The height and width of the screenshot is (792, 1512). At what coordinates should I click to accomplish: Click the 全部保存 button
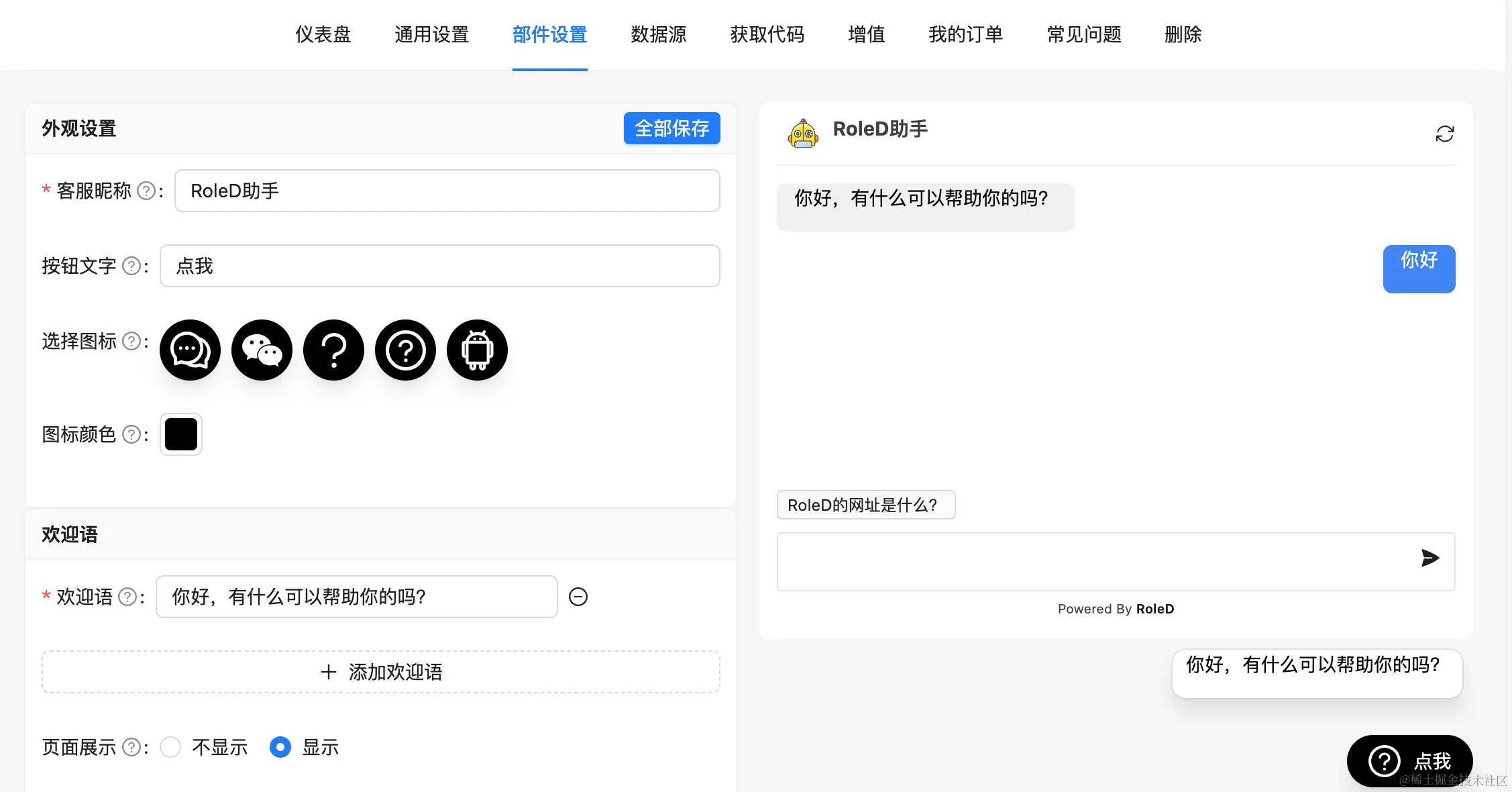point(671,128)
